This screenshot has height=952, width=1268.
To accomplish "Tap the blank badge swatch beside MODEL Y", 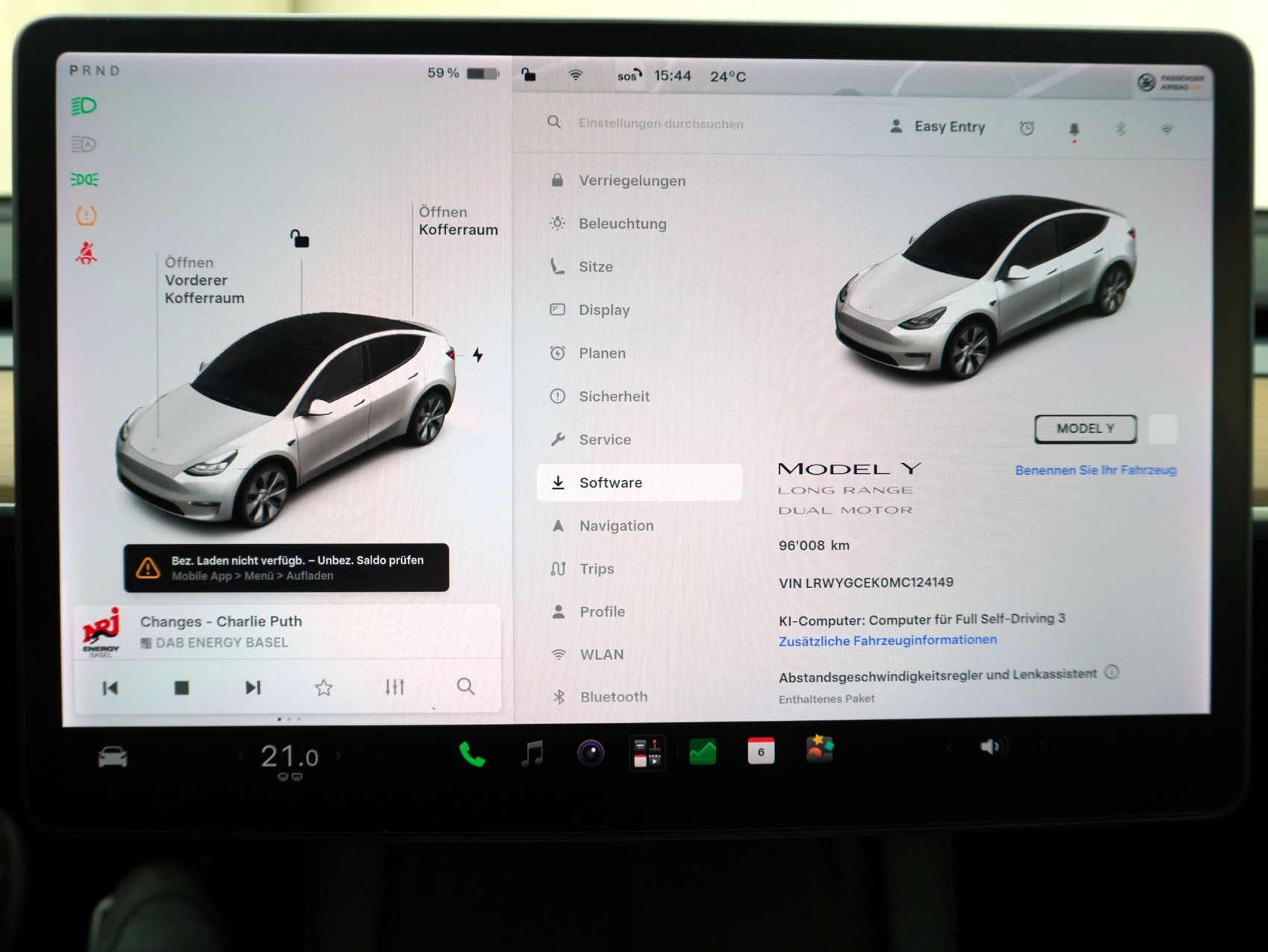I will point(1163,429).
